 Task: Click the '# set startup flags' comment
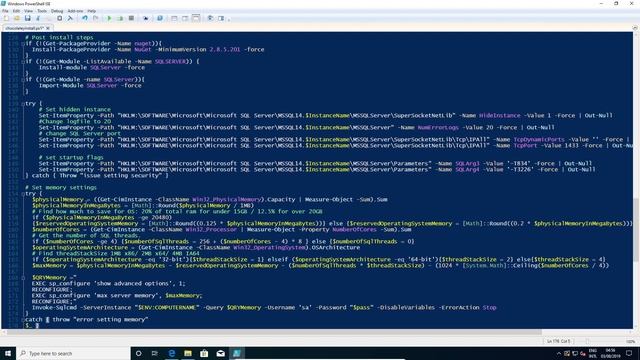pyautogui.click(x=71, y=158)
